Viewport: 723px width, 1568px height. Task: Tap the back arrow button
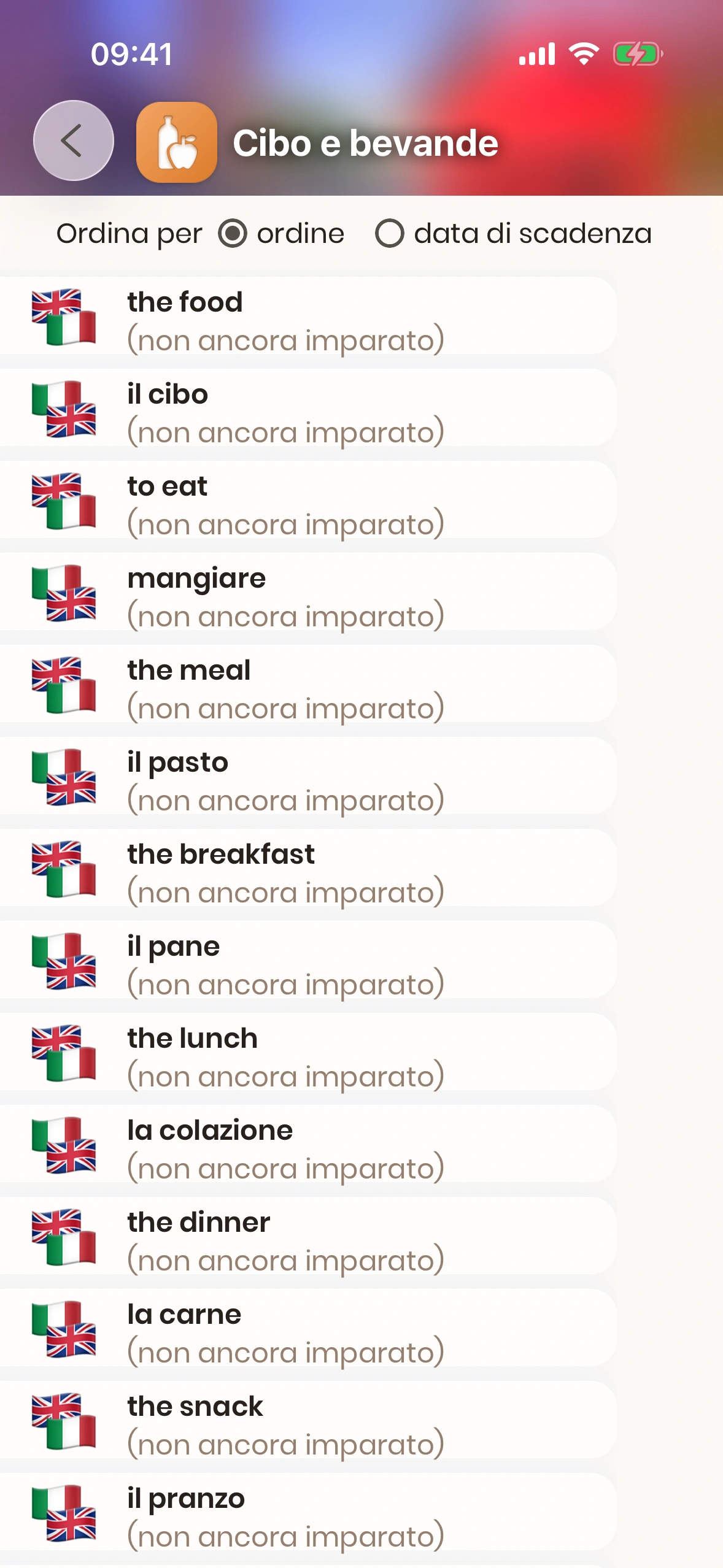(73, 140)
